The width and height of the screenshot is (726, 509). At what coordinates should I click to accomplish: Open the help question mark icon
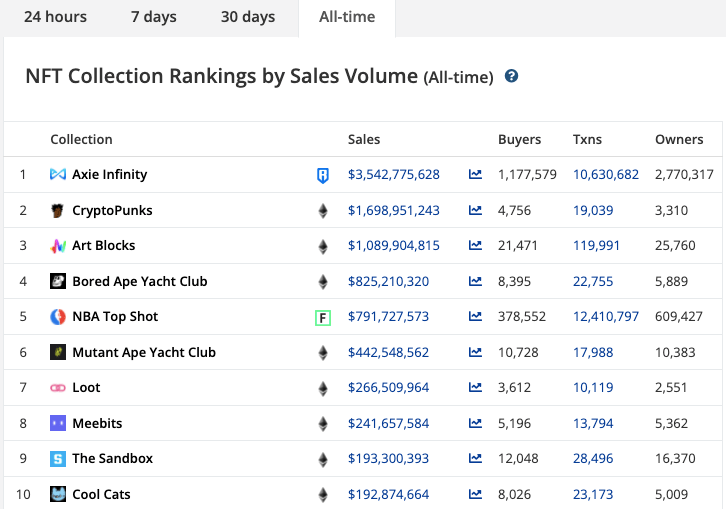pos(511,76)
